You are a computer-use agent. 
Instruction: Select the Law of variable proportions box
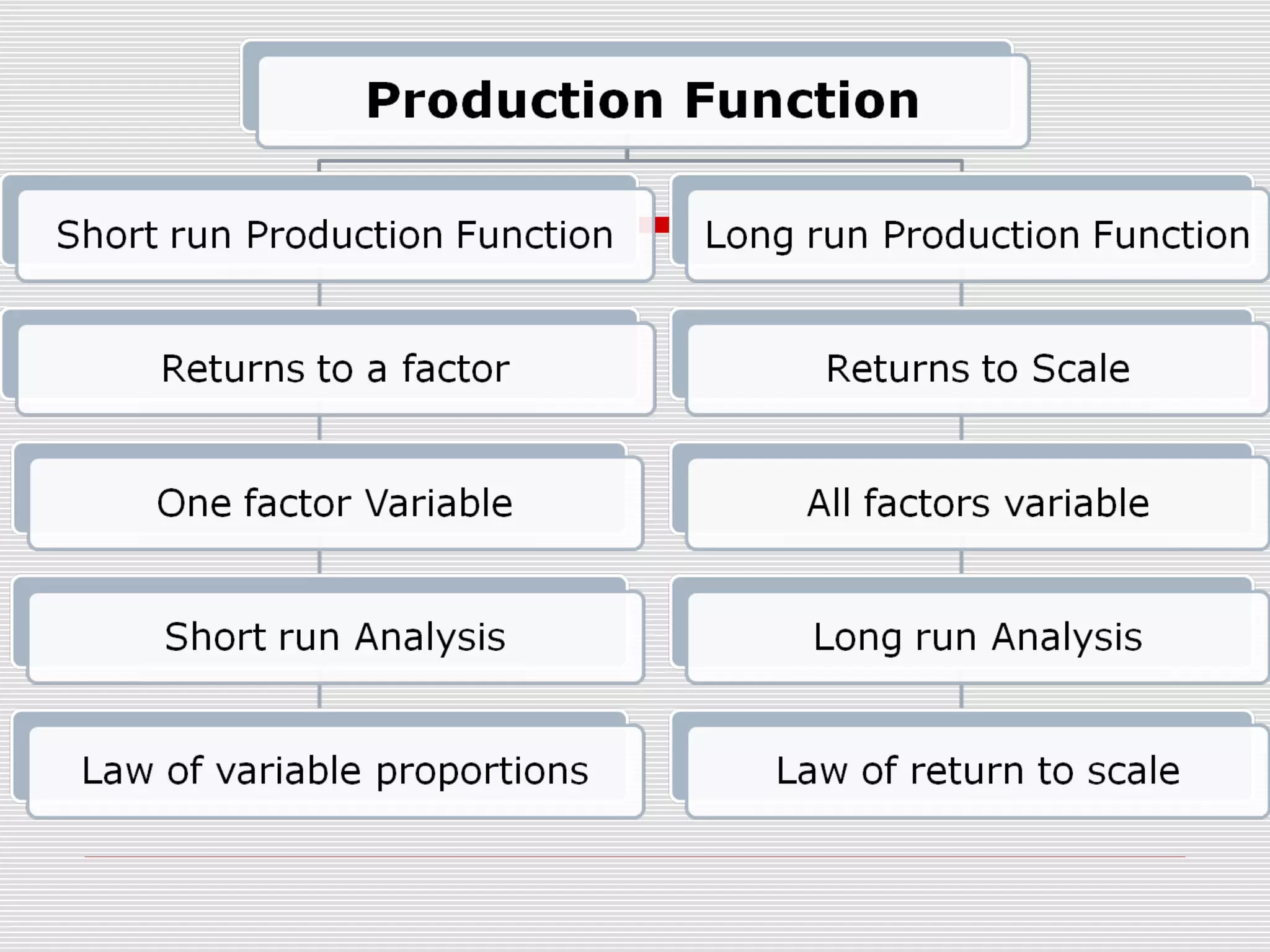335,771
